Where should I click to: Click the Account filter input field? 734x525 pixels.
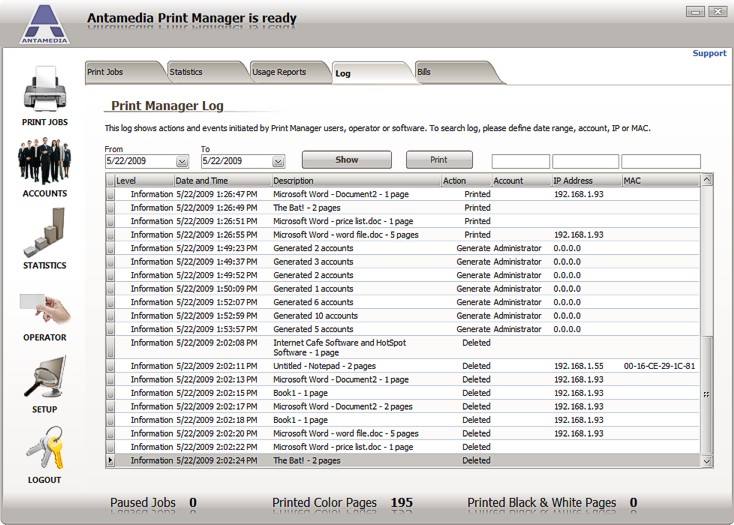coord(521,161)
